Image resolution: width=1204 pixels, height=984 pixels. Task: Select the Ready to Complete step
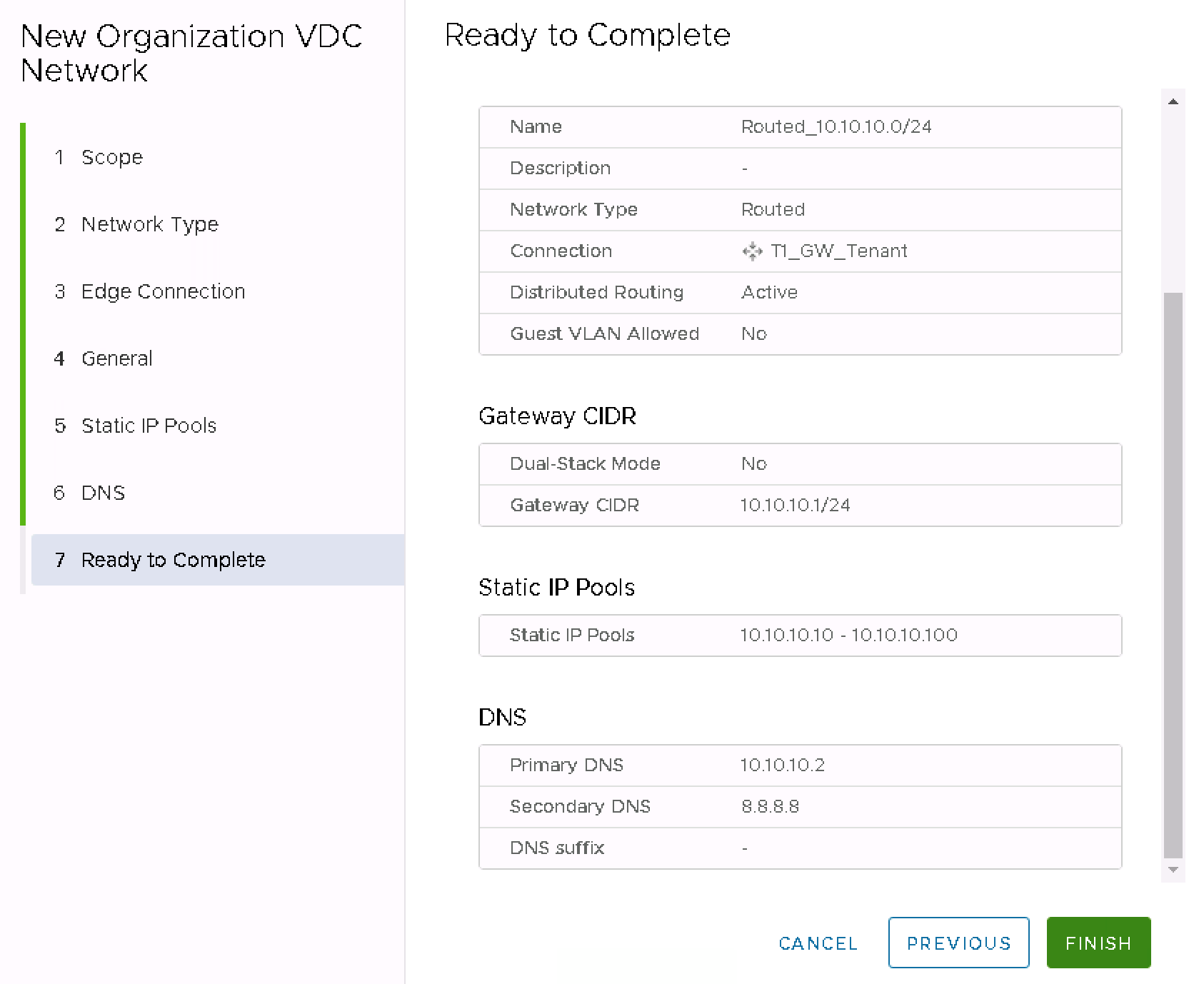[173, 560]
